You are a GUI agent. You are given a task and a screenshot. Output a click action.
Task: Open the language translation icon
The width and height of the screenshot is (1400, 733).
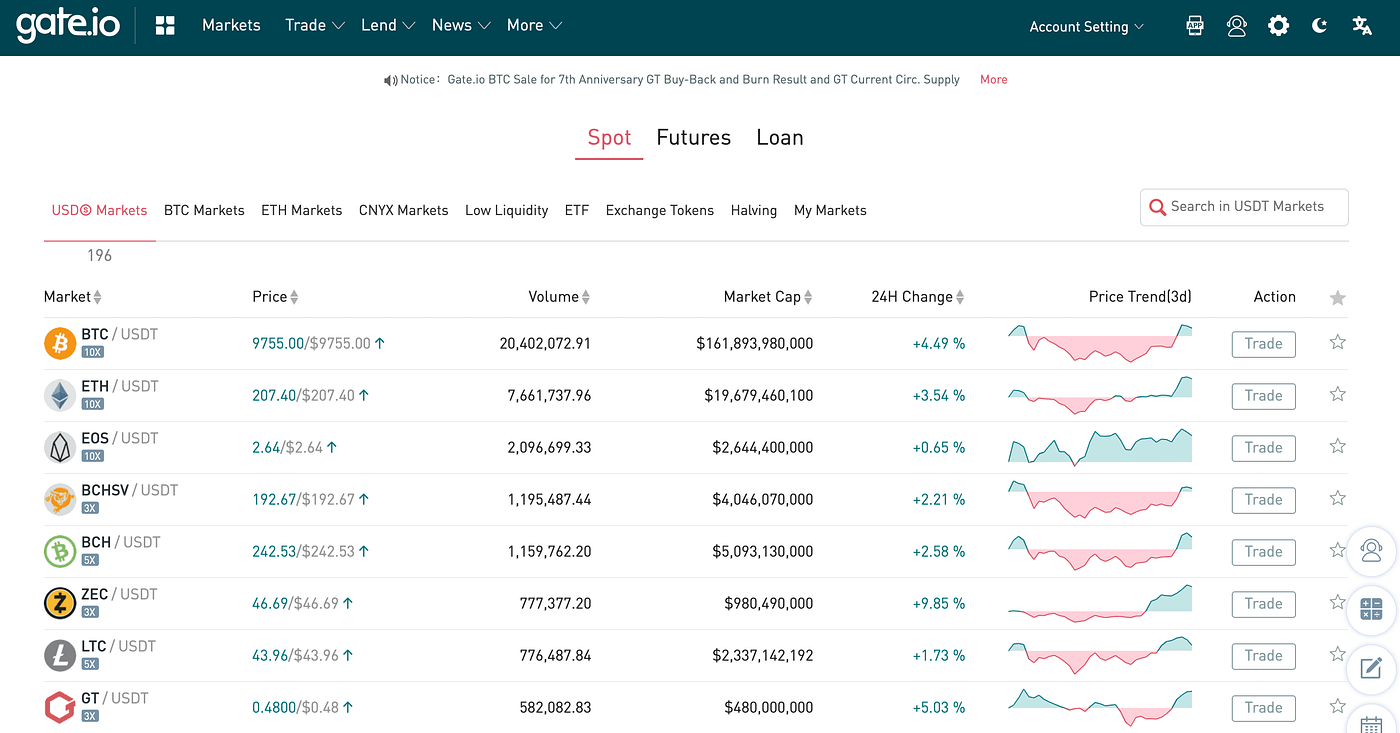(1361, 26)
